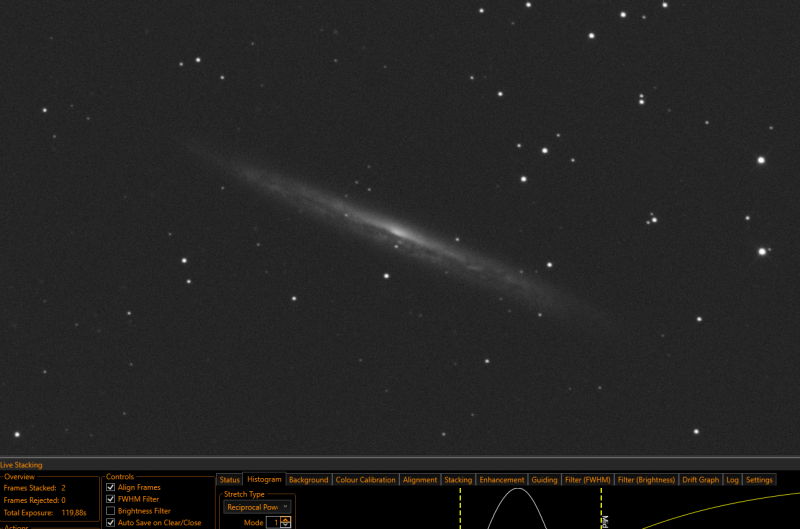Image resolution: width=800 pixels, height=529 pixels.
Task: Open the Enhancement tab
Action: [x=502, y=480]
